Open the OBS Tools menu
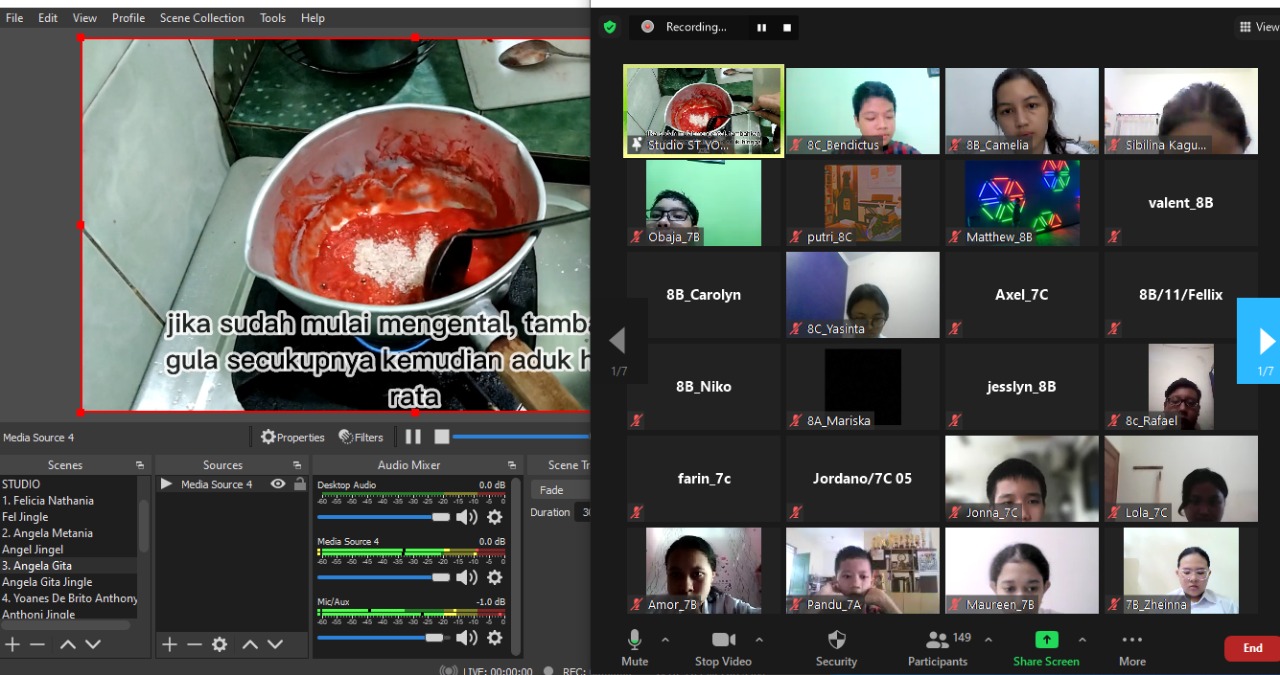 [272, 18]
